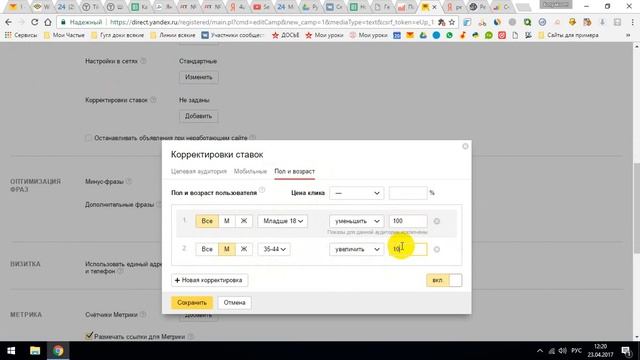This screenshot has width=640, height=360.
Task: Open the browser home page
Action: (x=48, y=22)
